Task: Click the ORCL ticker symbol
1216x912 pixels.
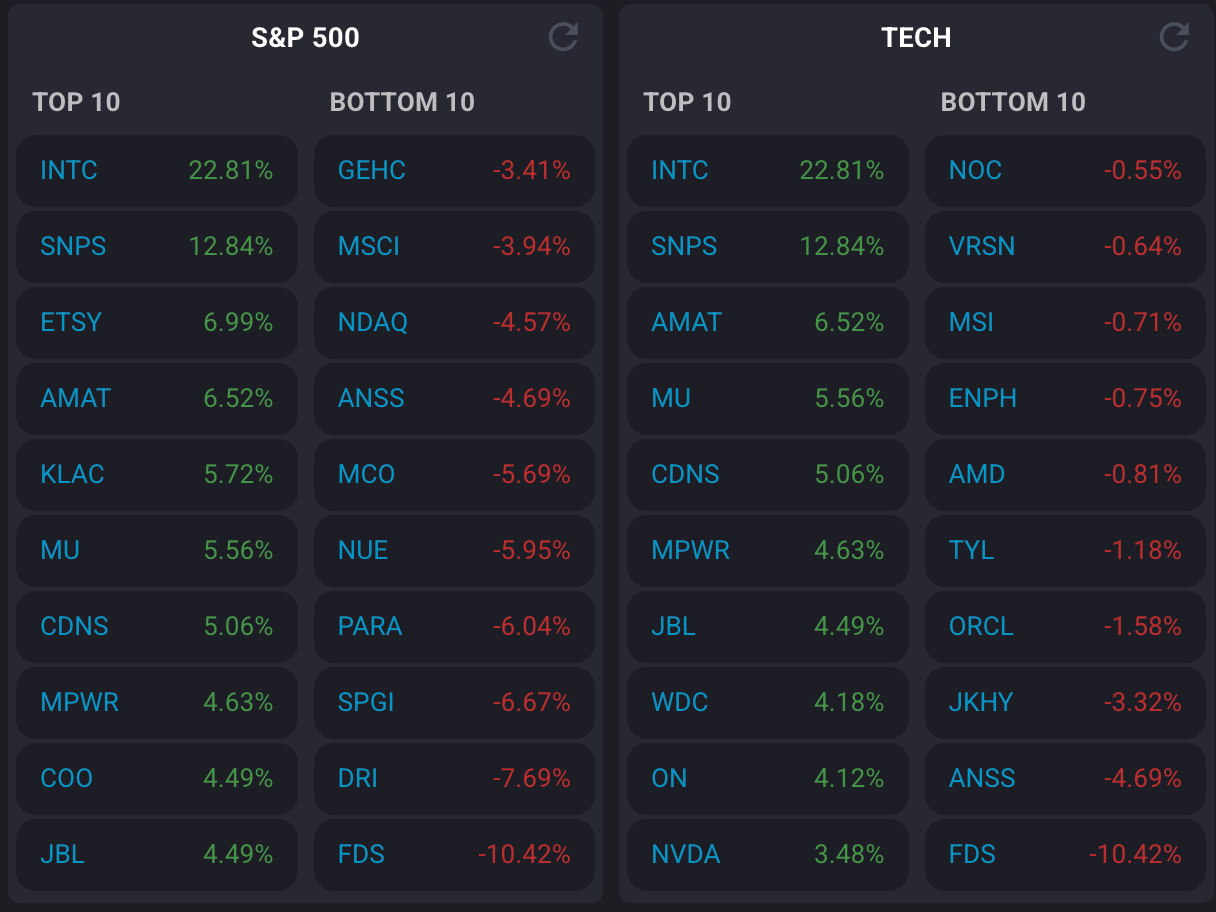Action: pyautogui.click(x=981, y=627)
